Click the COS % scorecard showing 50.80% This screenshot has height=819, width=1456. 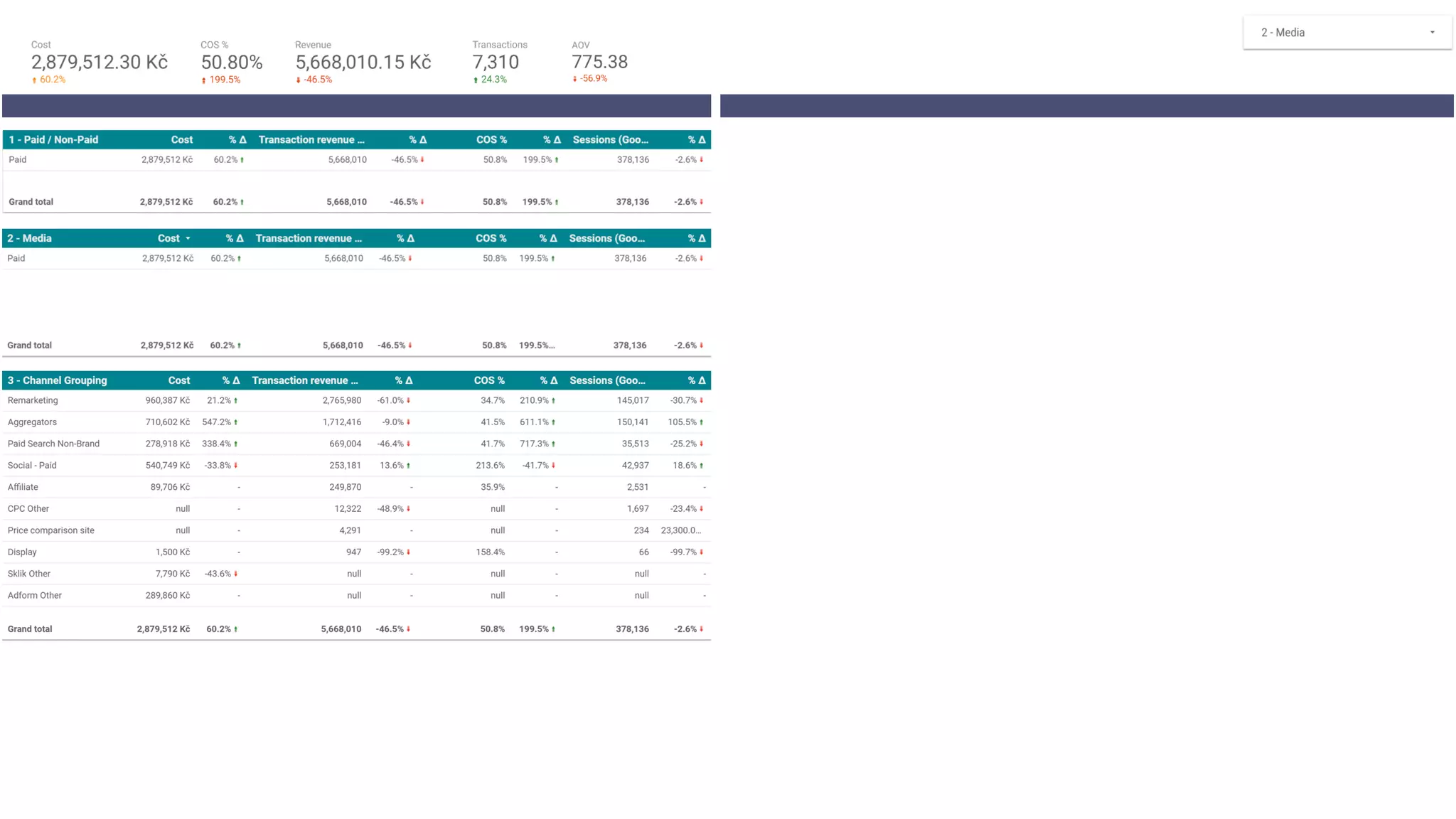tap(232, 63)
